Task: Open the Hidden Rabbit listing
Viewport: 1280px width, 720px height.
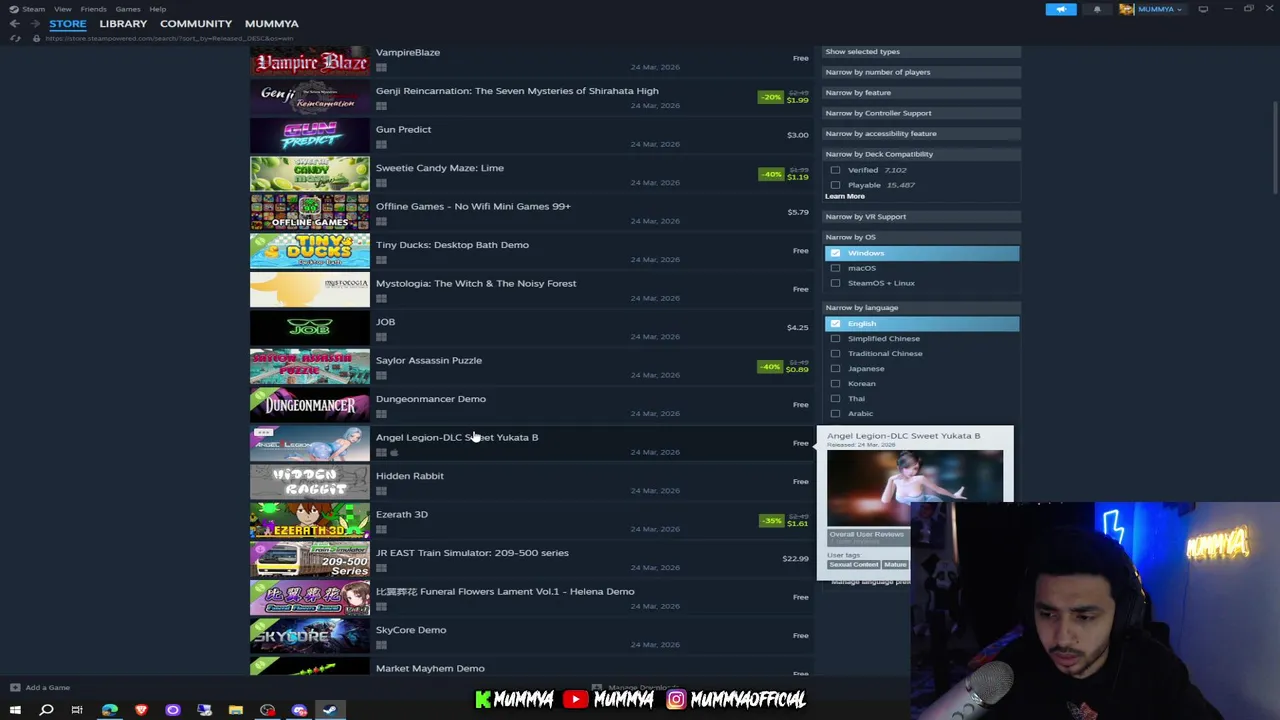Action: 532,482
